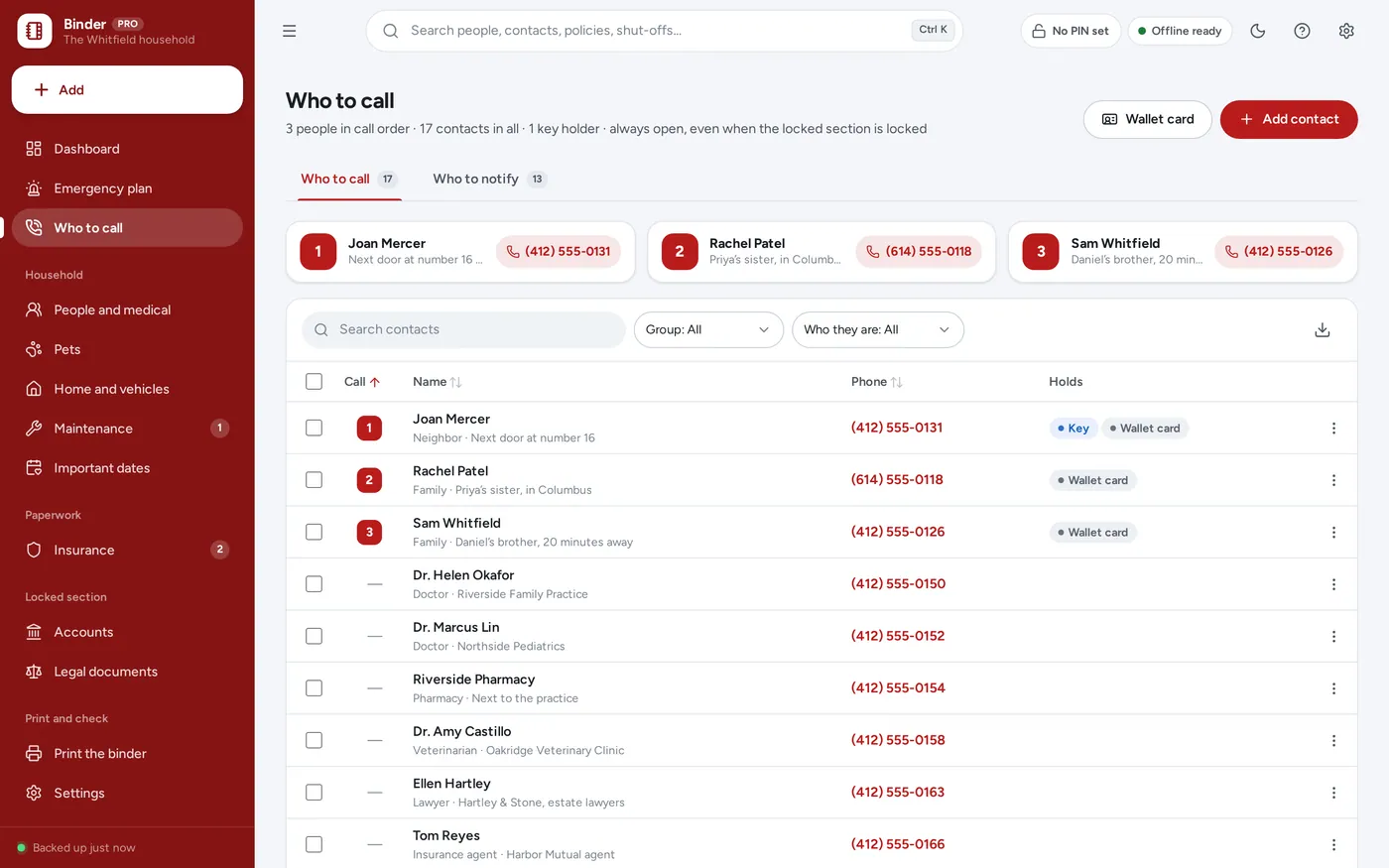Select the Who to call tab
The height and width of the screenshot is (868, 1389).
point(349,180)
